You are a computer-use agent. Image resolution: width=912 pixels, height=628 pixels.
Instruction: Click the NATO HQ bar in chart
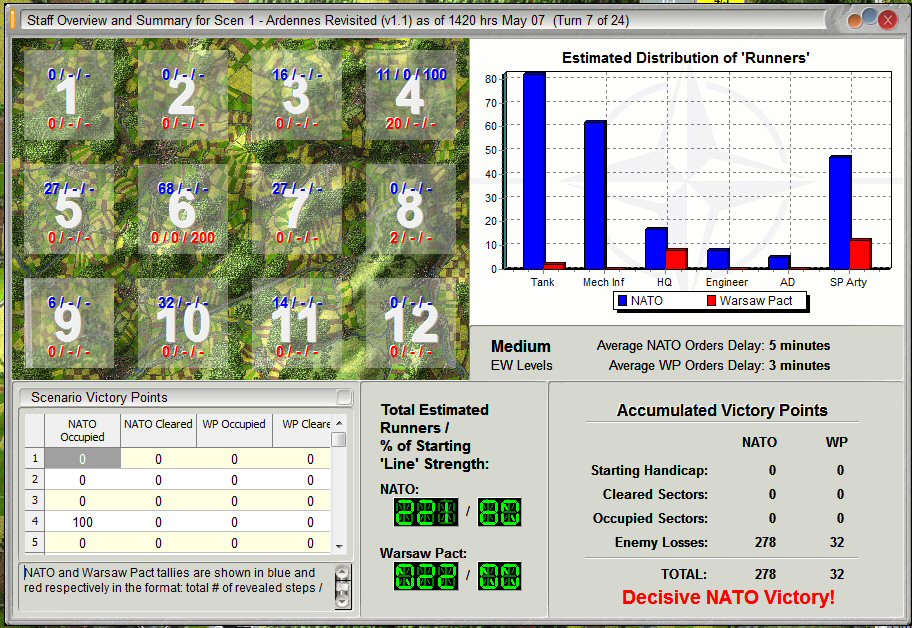pyautogui.click(x=656, y=249)
